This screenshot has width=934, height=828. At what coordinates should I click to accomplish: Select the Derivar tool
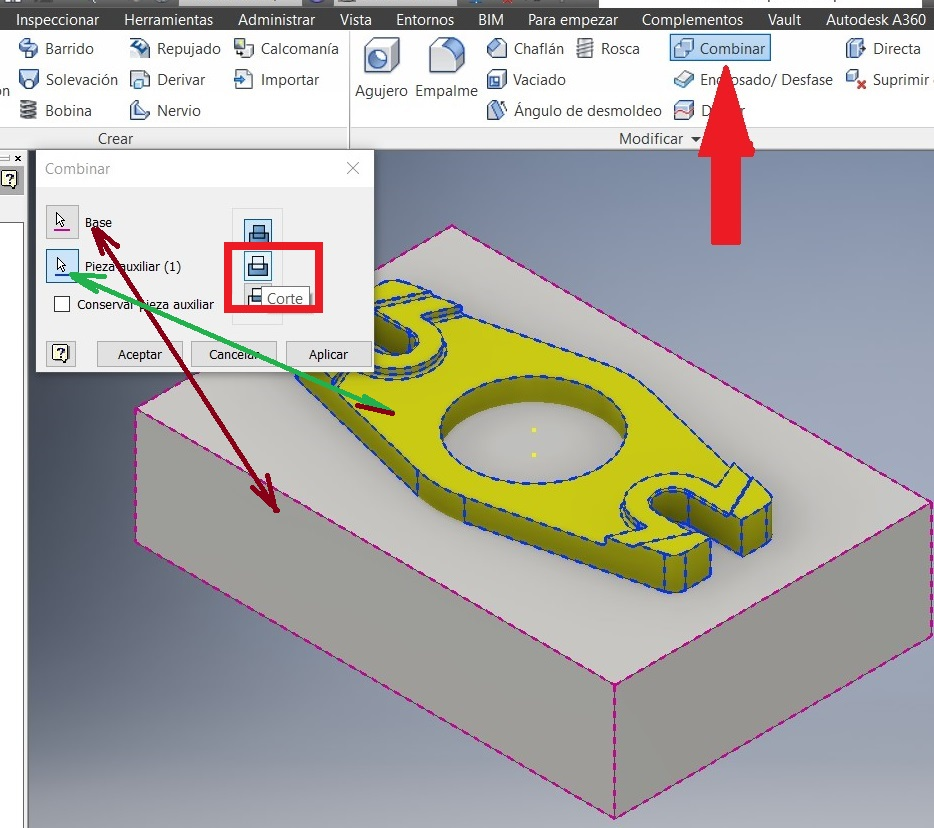167,79
